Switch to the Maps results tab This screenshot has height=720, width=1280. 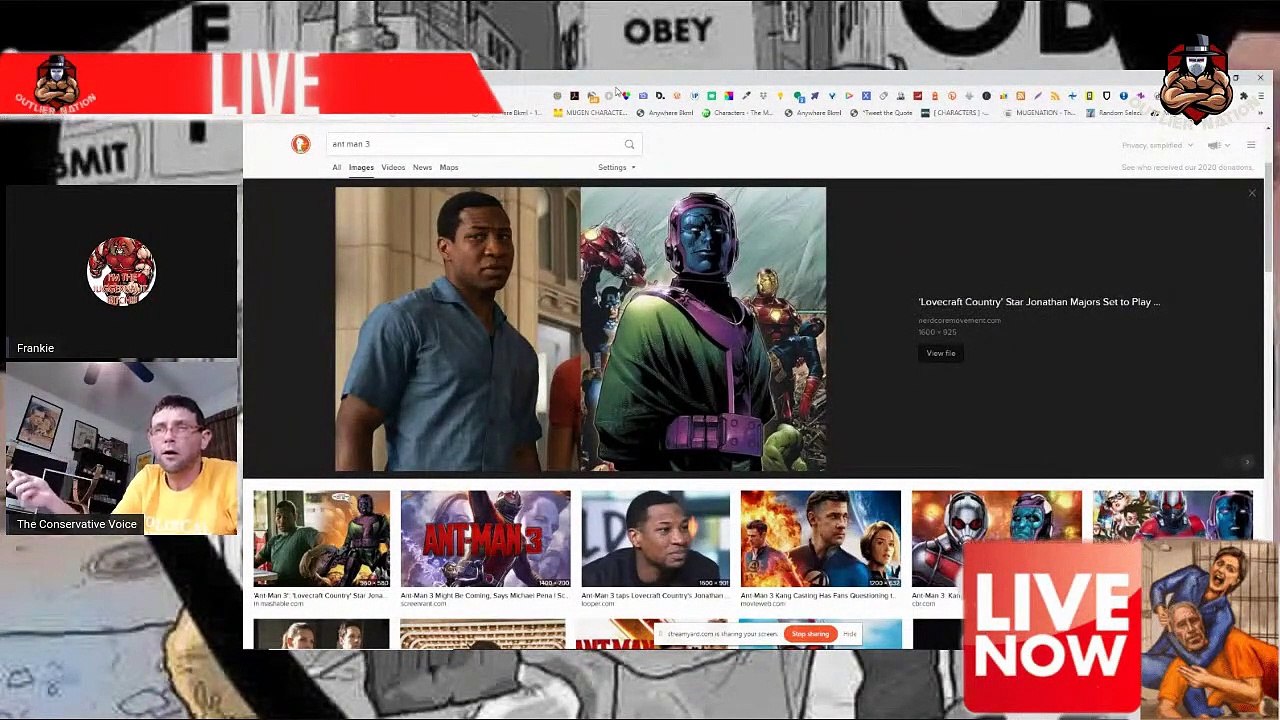click(x=449, y=167)
